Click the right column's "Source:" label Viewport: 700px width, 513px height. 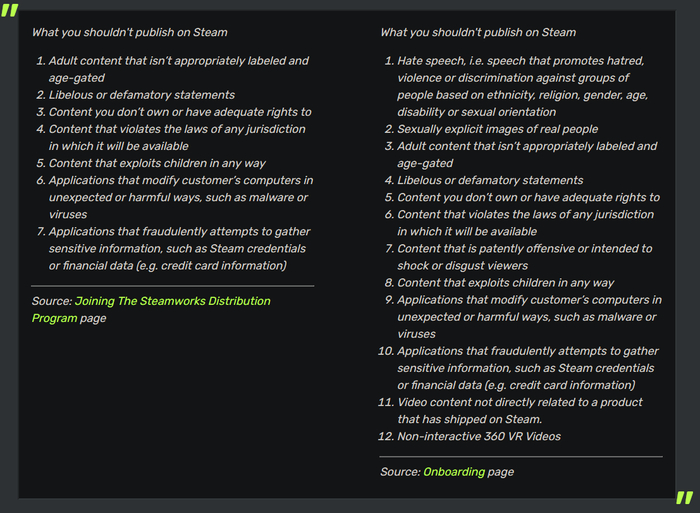pyautogui.click(x=400, y=472)
